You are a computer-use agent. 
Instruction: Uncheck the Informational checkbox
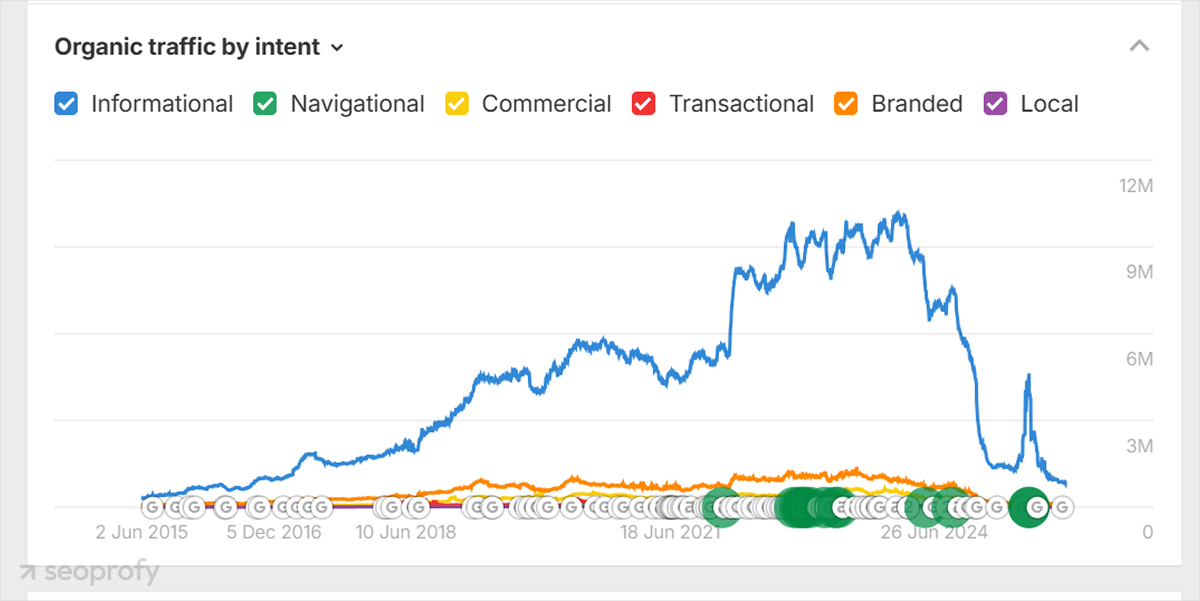point(65,103)
